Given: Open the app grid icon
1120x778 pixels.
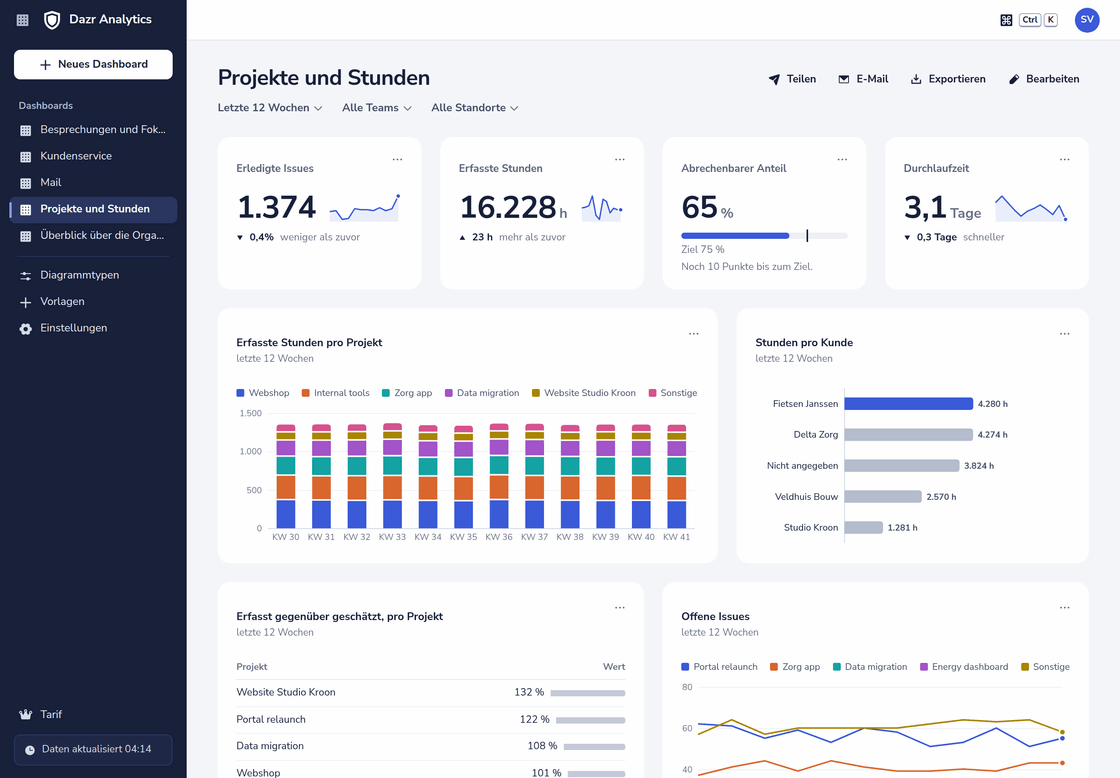Looking at the screenshot, I should point(22,20).
